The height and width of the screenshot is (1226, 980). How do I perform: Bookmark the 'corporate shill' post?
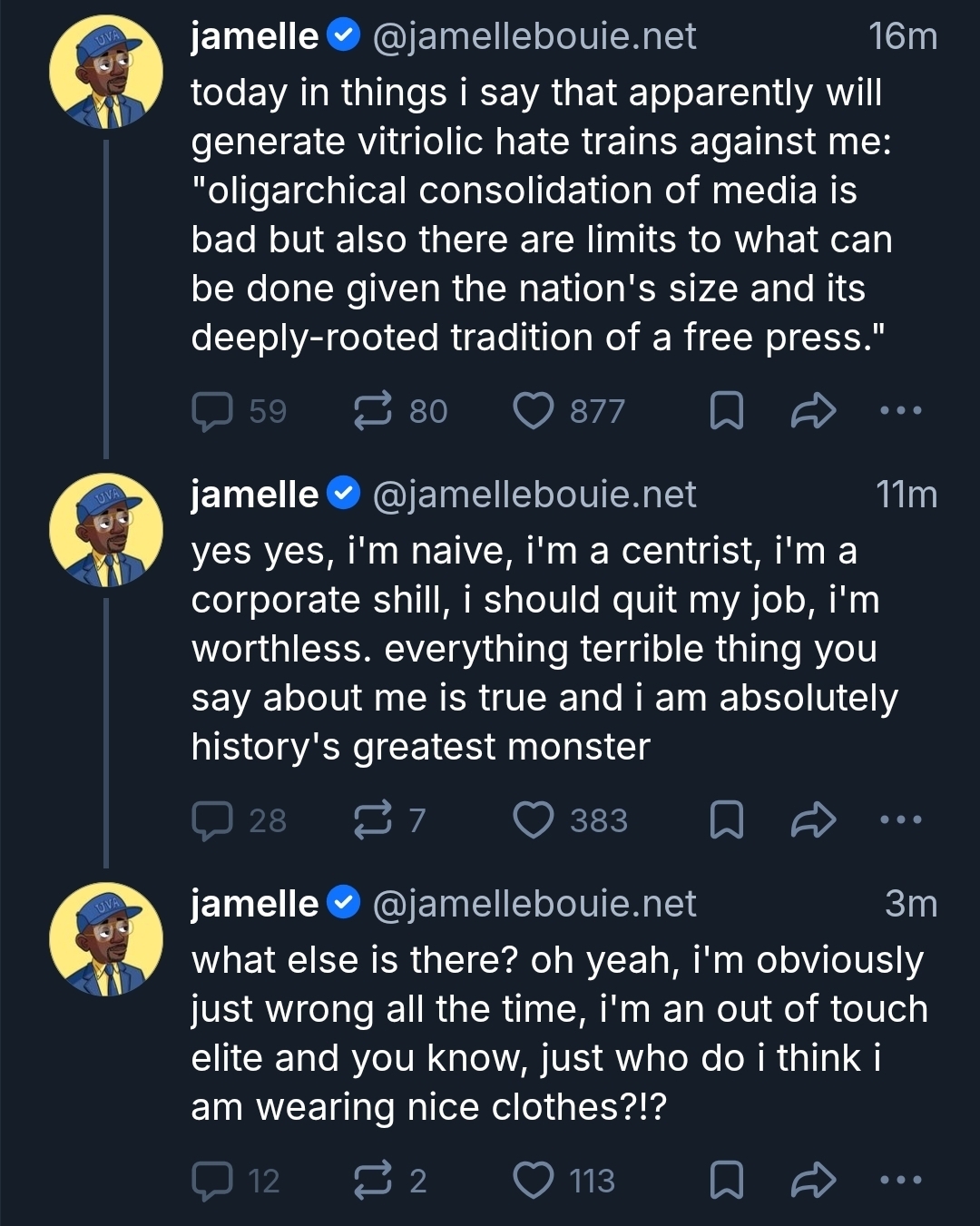726,820
